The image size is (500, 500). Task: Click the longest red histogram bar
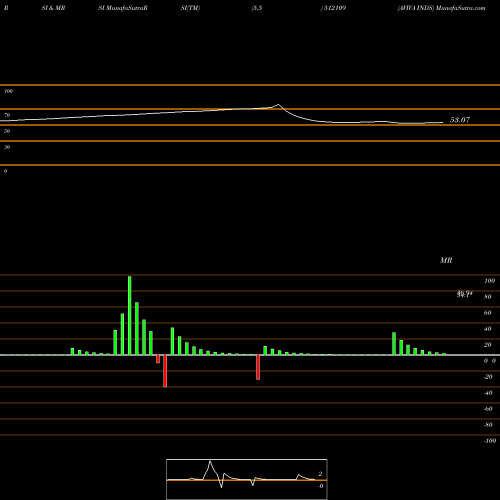(165, 371)
